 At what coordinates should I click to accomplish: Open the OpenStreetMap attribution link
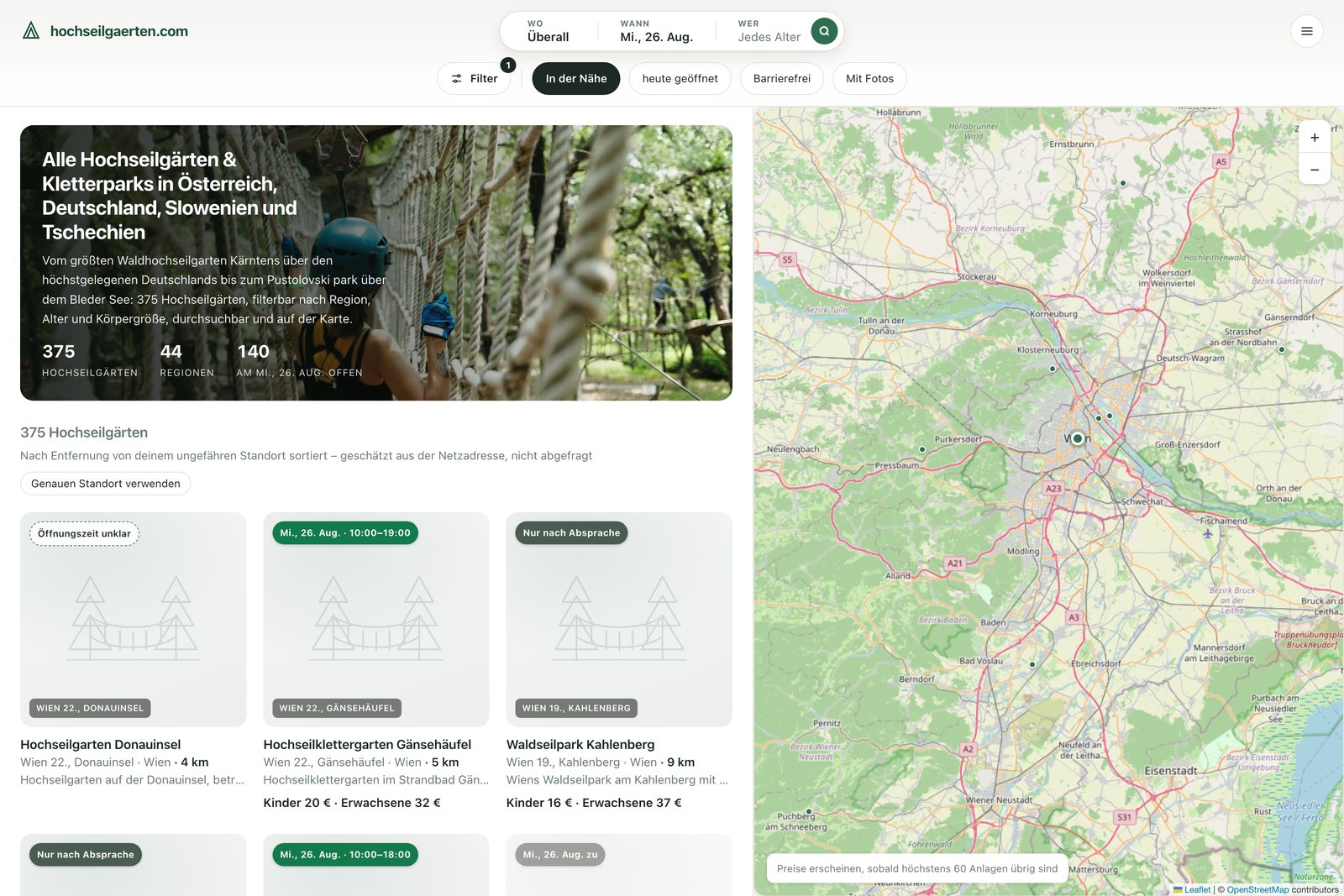click(1257, 889)
